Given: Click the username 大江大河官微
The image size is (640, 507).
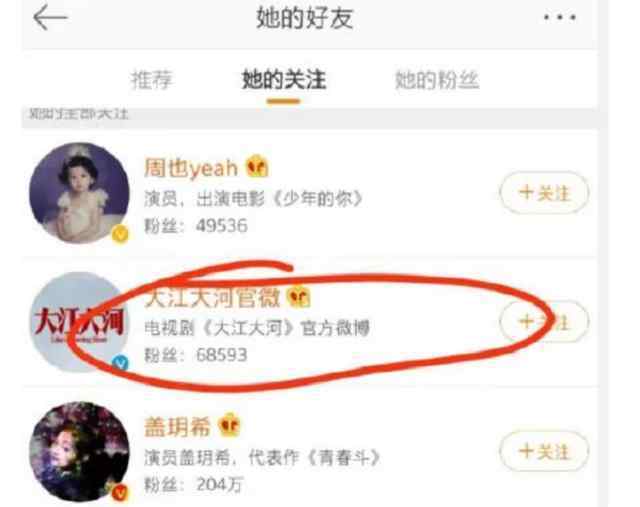Looking at the screenshot, I should point(212,297).
